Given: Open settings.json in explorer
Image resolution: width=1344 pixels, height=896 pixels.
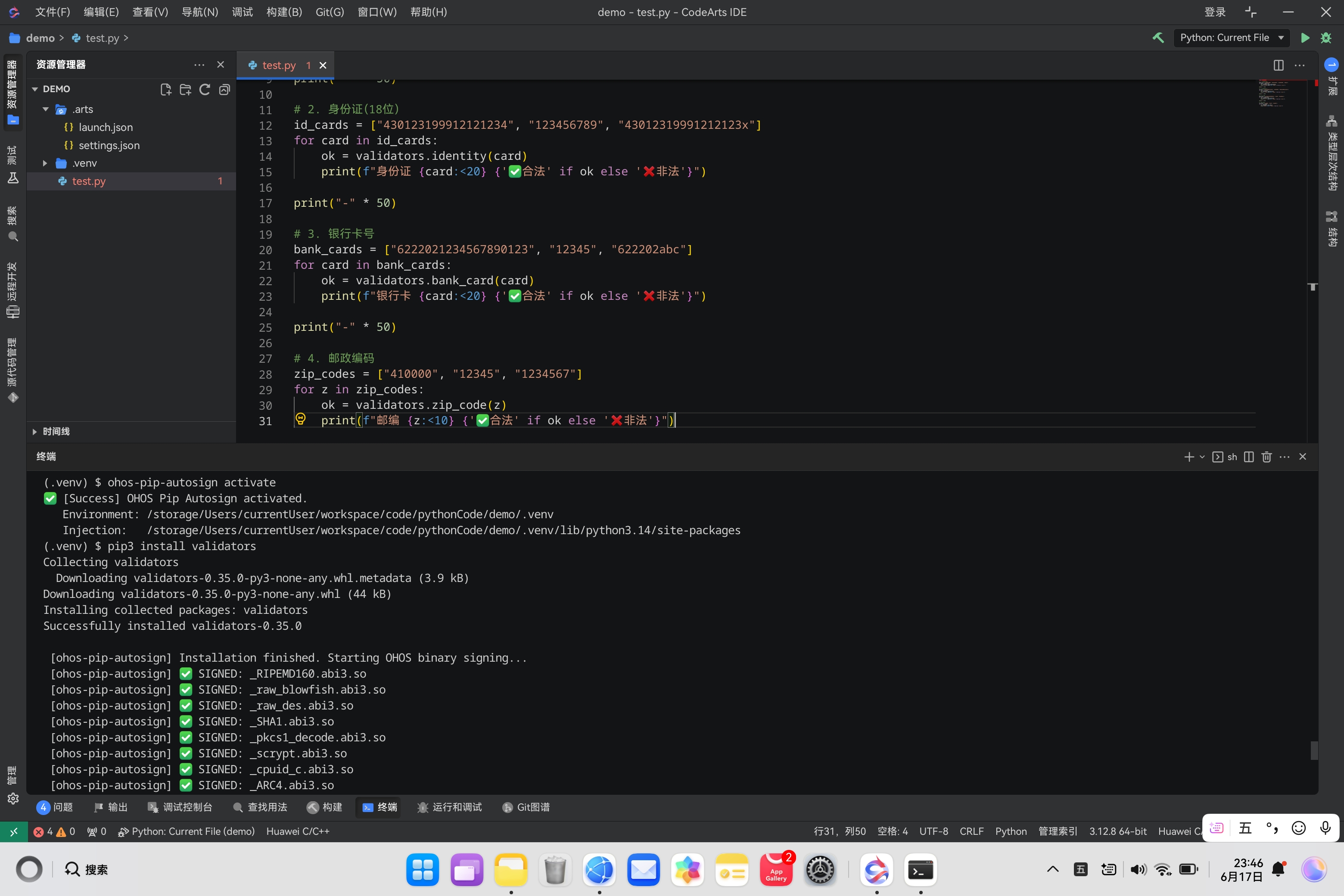Looking at the screenshot, I should click(x=109, y=145).
